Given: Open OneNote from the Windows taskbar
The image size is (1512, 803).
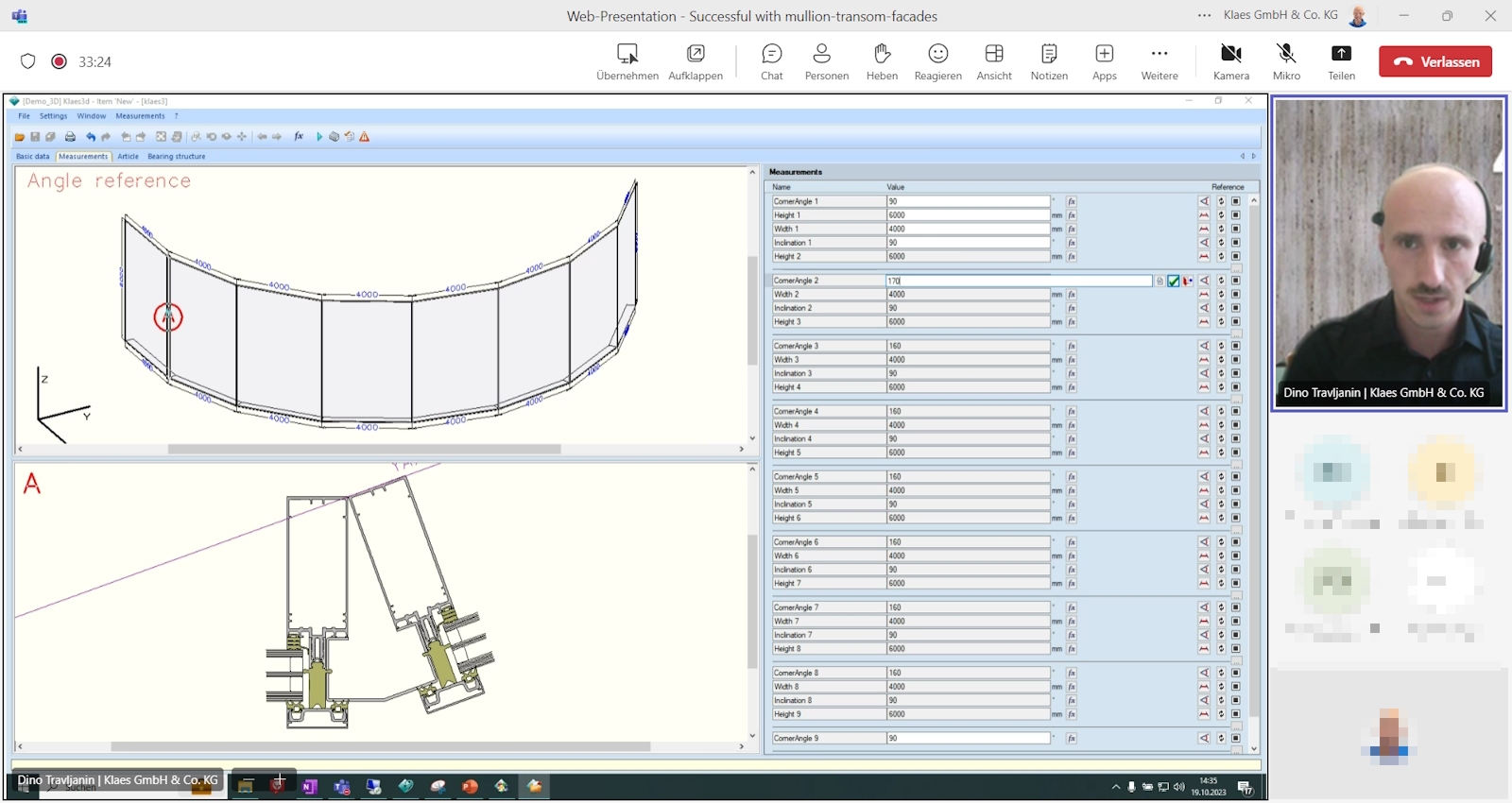Looking at the screenshot, I should [309, 786].
